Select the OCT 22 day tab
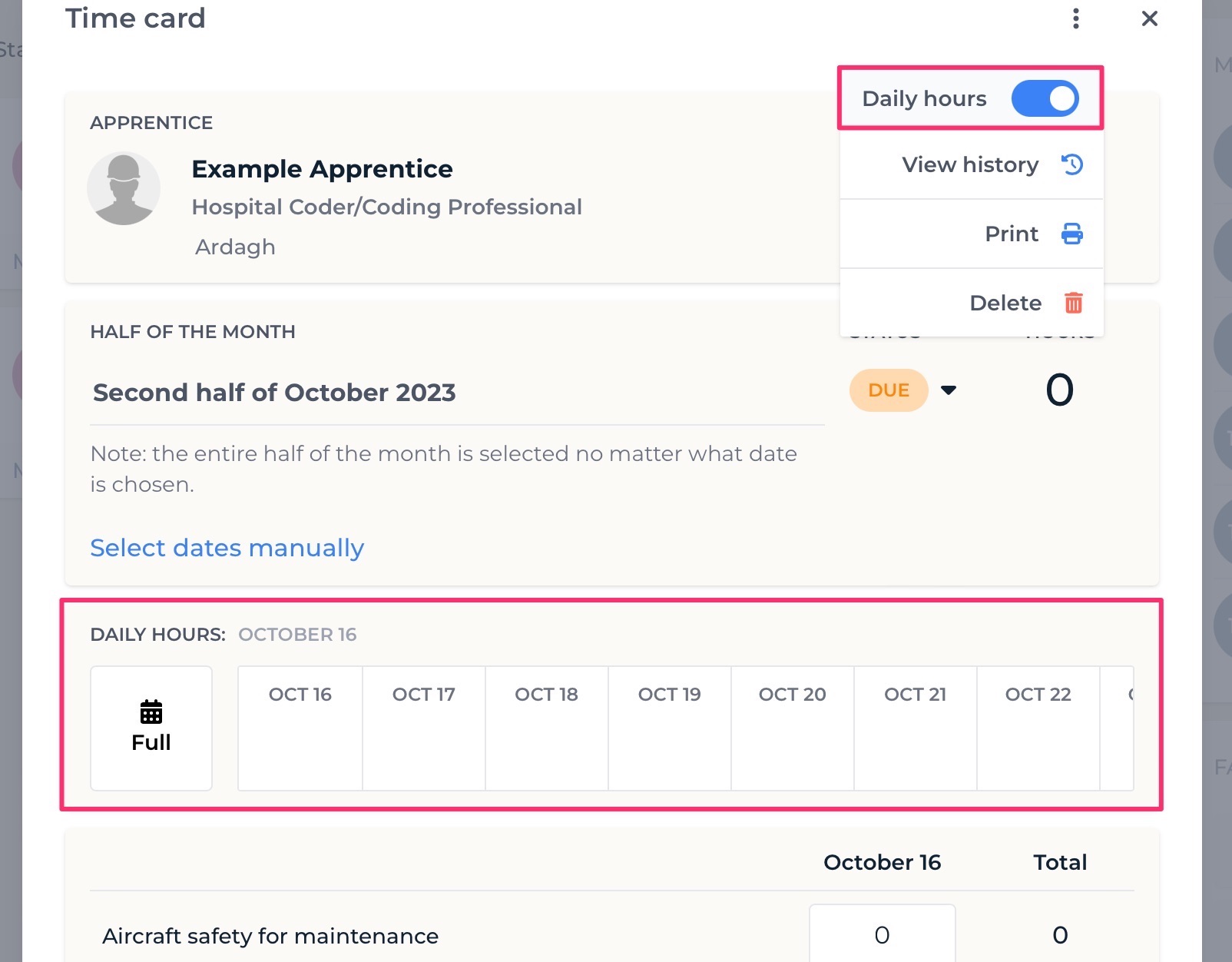 1038,728
